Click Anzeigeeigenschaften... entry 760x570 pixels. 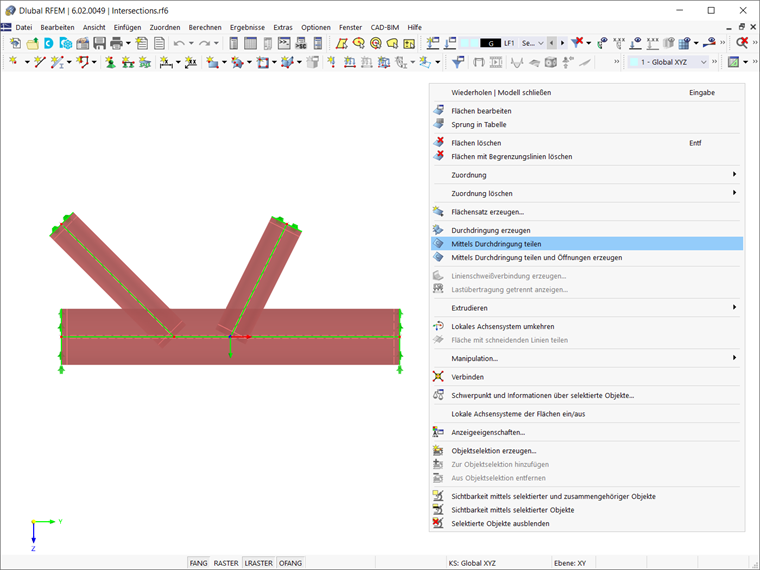point(587,432)
